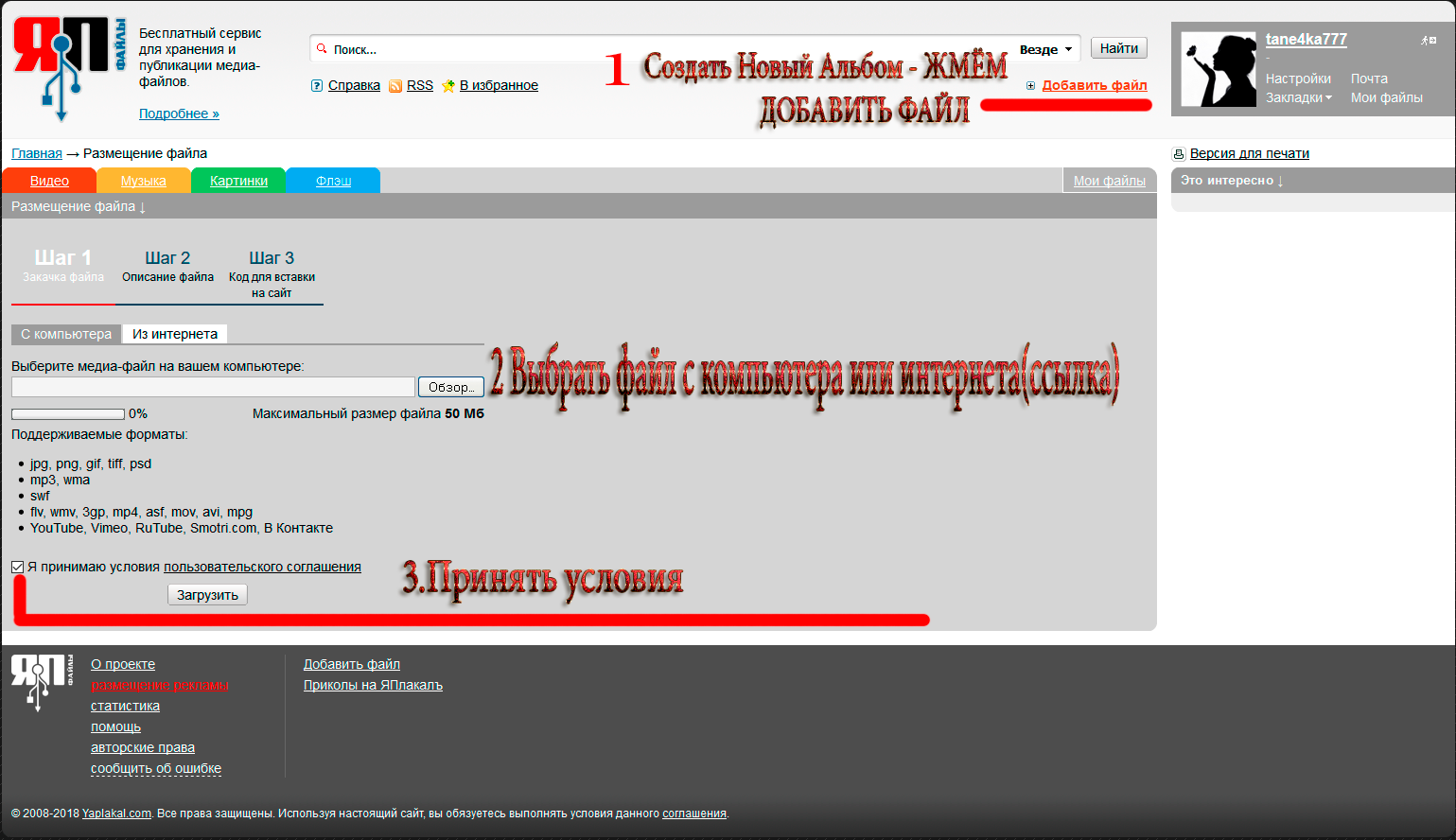Click the orange RSS feed icon
Image resolution: width=1456 pixels, height=840 pixels.
395,86
